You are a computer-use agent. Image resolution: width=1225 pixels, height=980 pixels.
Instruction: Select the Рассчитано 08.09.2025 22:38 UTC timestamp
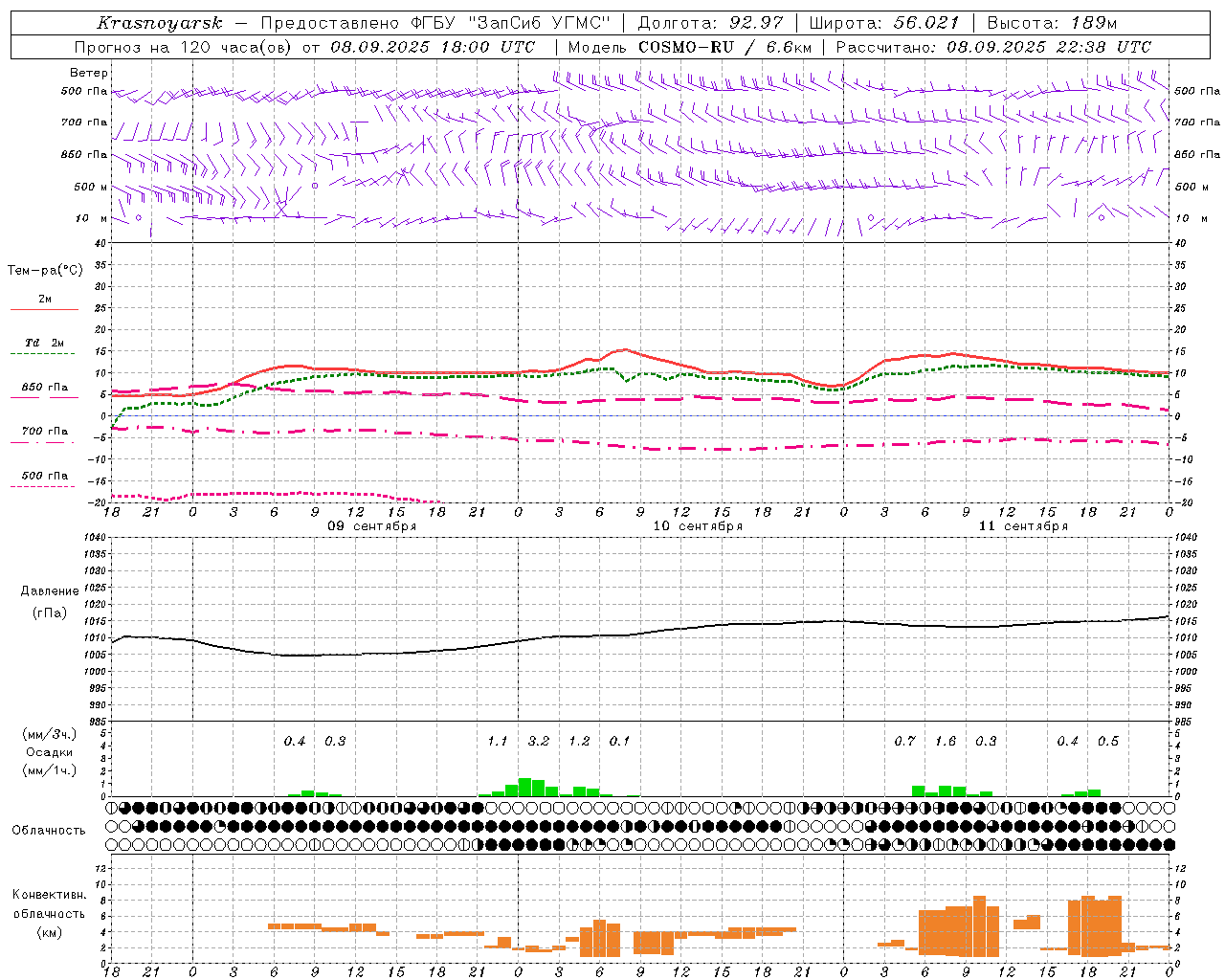993,47
